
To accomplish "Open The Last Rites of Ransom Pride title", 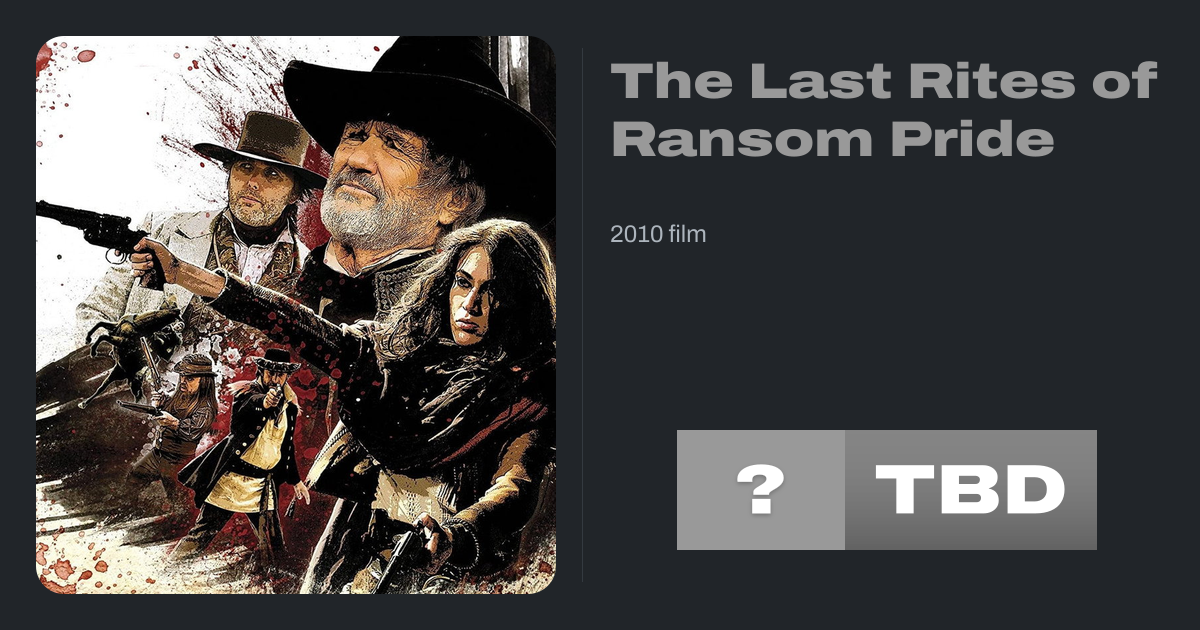I will (884, 110).
